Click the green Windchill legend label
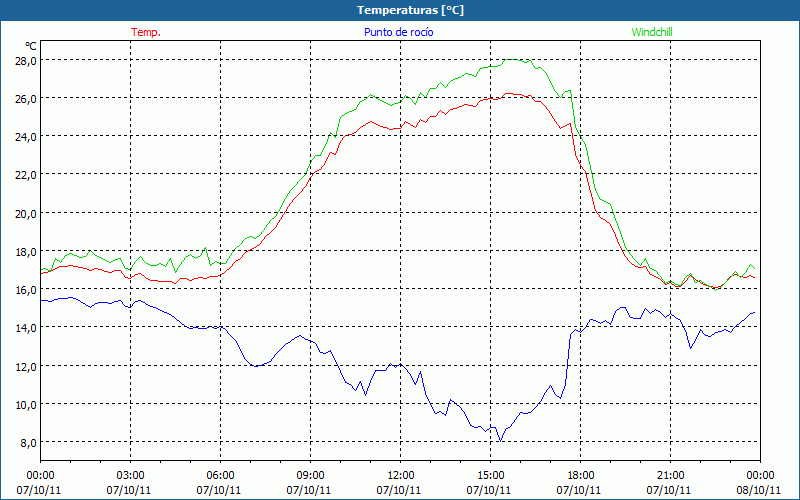 point(652,32)
